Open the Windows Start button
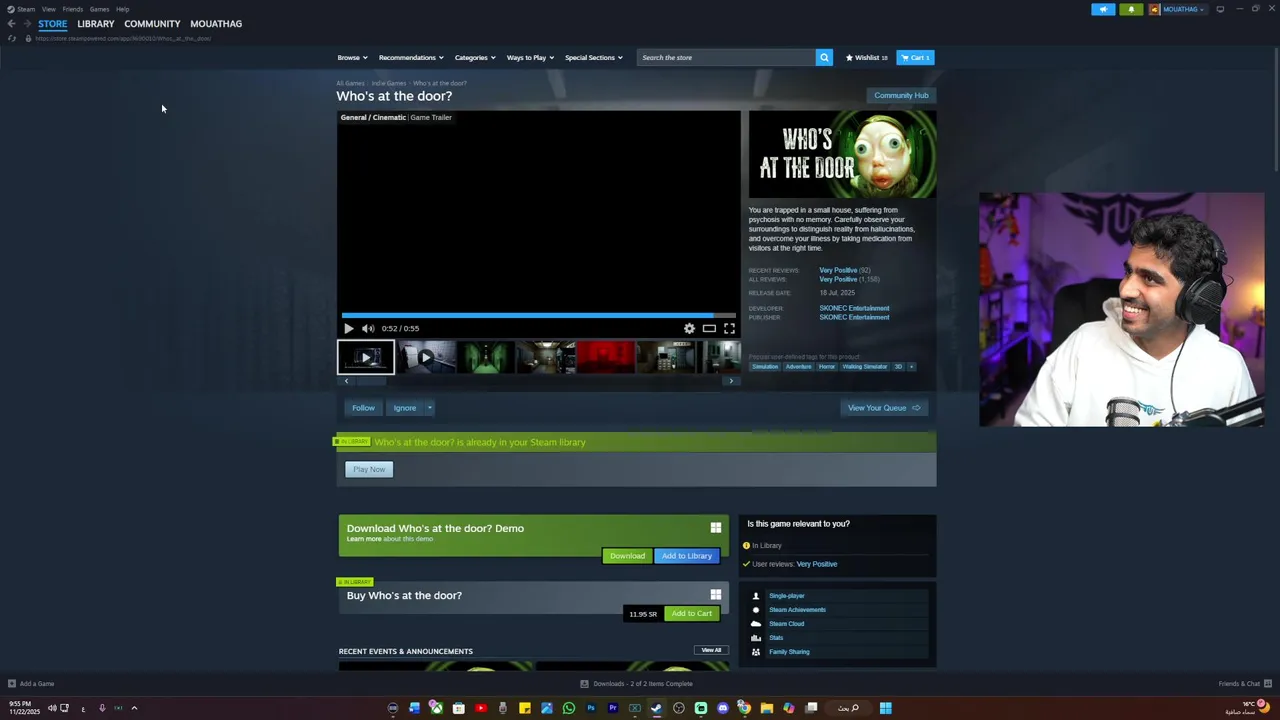 (x=885, y=708)
